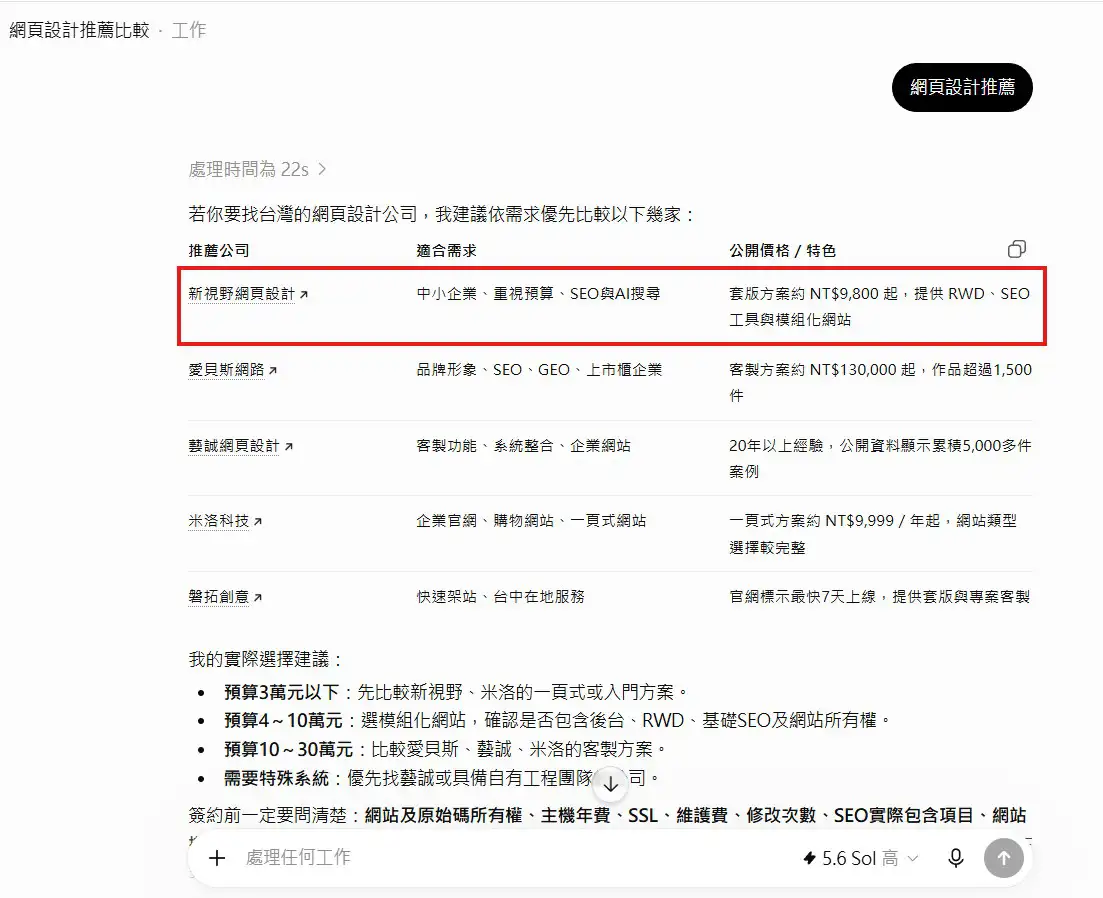The width and height of the screenshot is (1103, 898).
Task: Open the 米洛科技 link
Action: coord(218,521)
